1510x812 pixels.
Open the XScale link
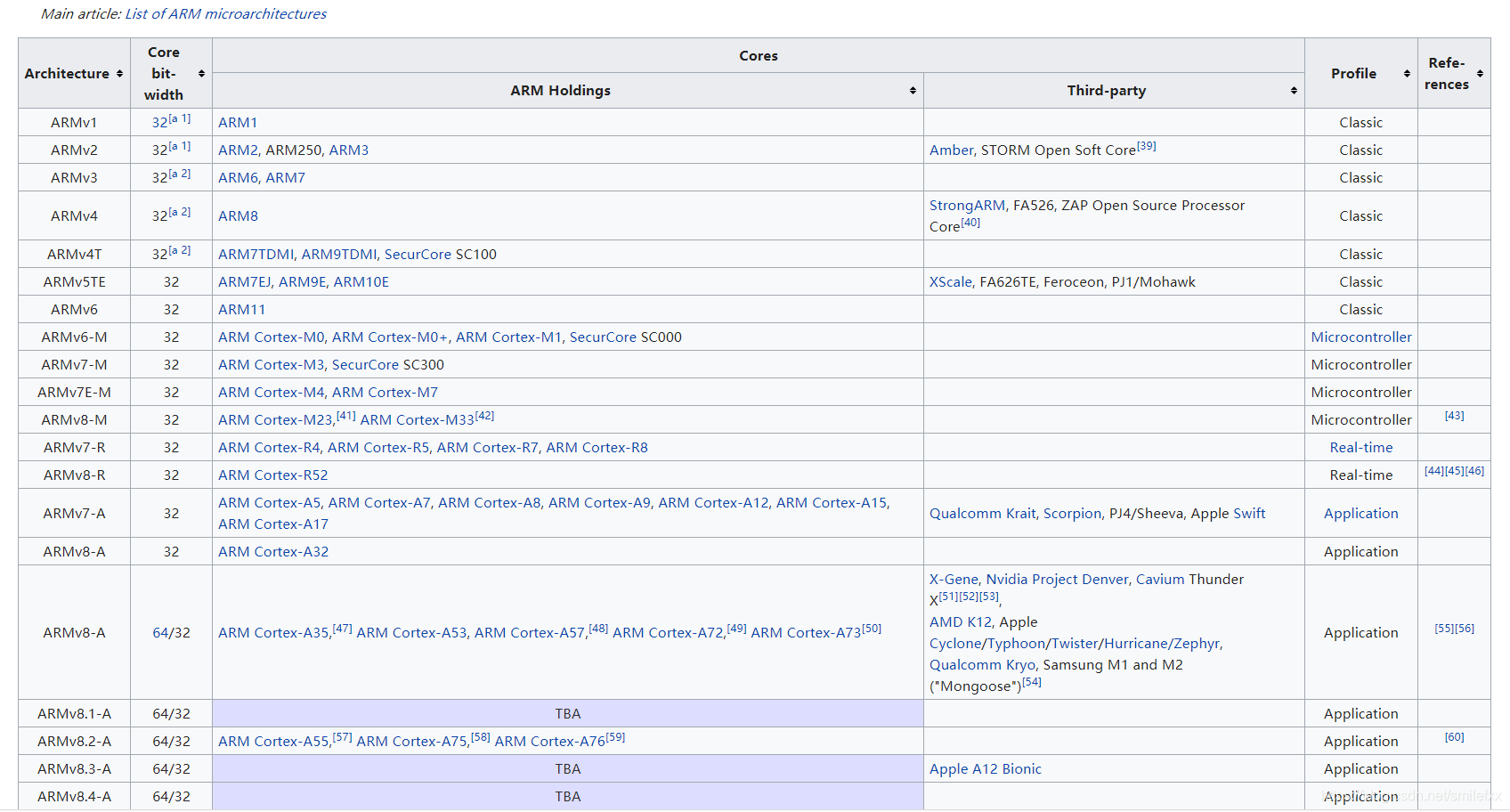950,282
